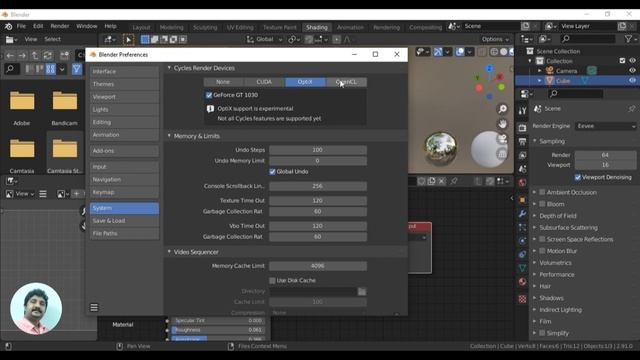Open the Modifier wrench properties tab
Viewport: 640px width, 360px height.
tap(522, 213)
